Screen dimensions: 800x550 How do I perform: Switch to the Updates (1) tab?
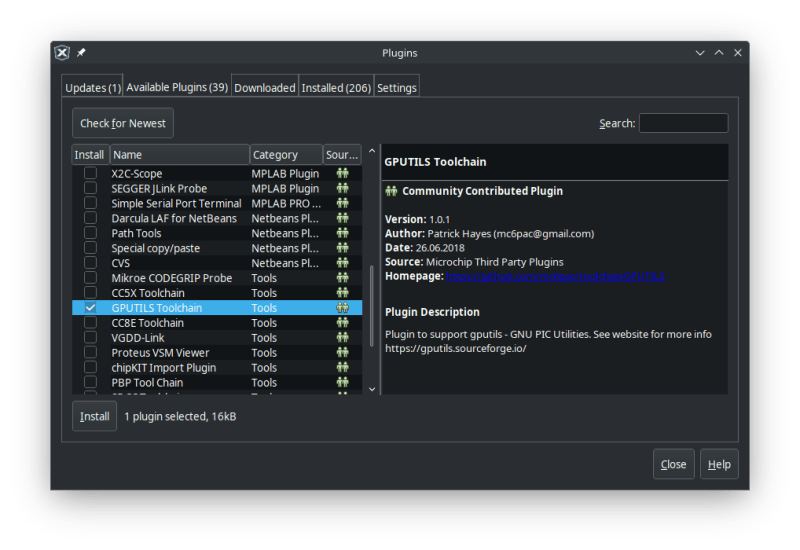point(93,88)
